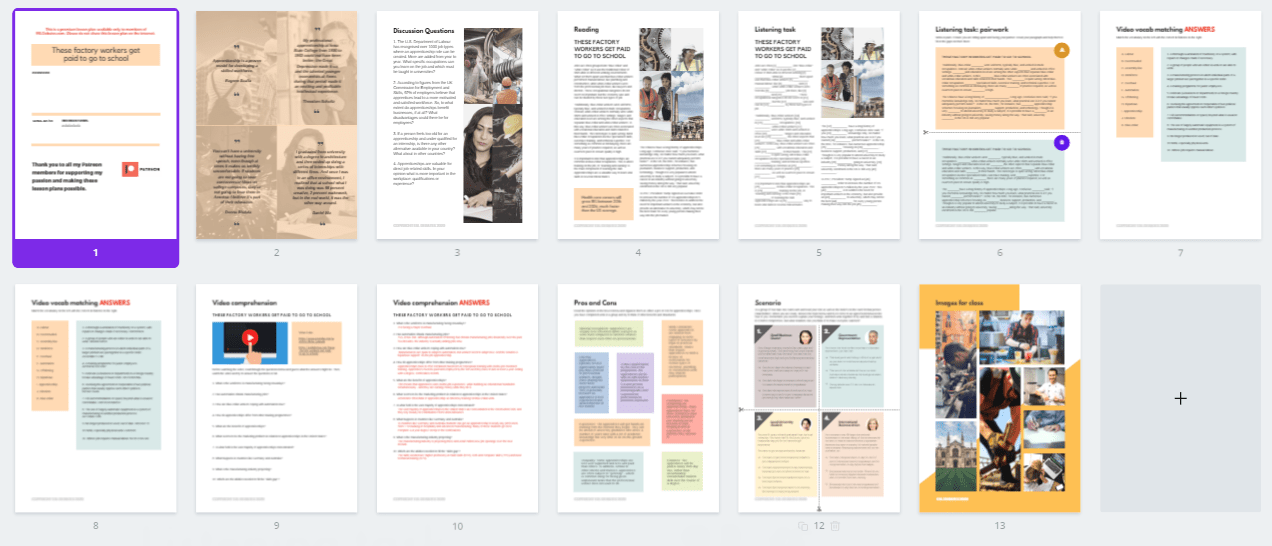Image resolution: width=1272 pixels, height=546 pixels.
Task: Open the Discussion Questions page thumbnail
Action: point(457,125)
